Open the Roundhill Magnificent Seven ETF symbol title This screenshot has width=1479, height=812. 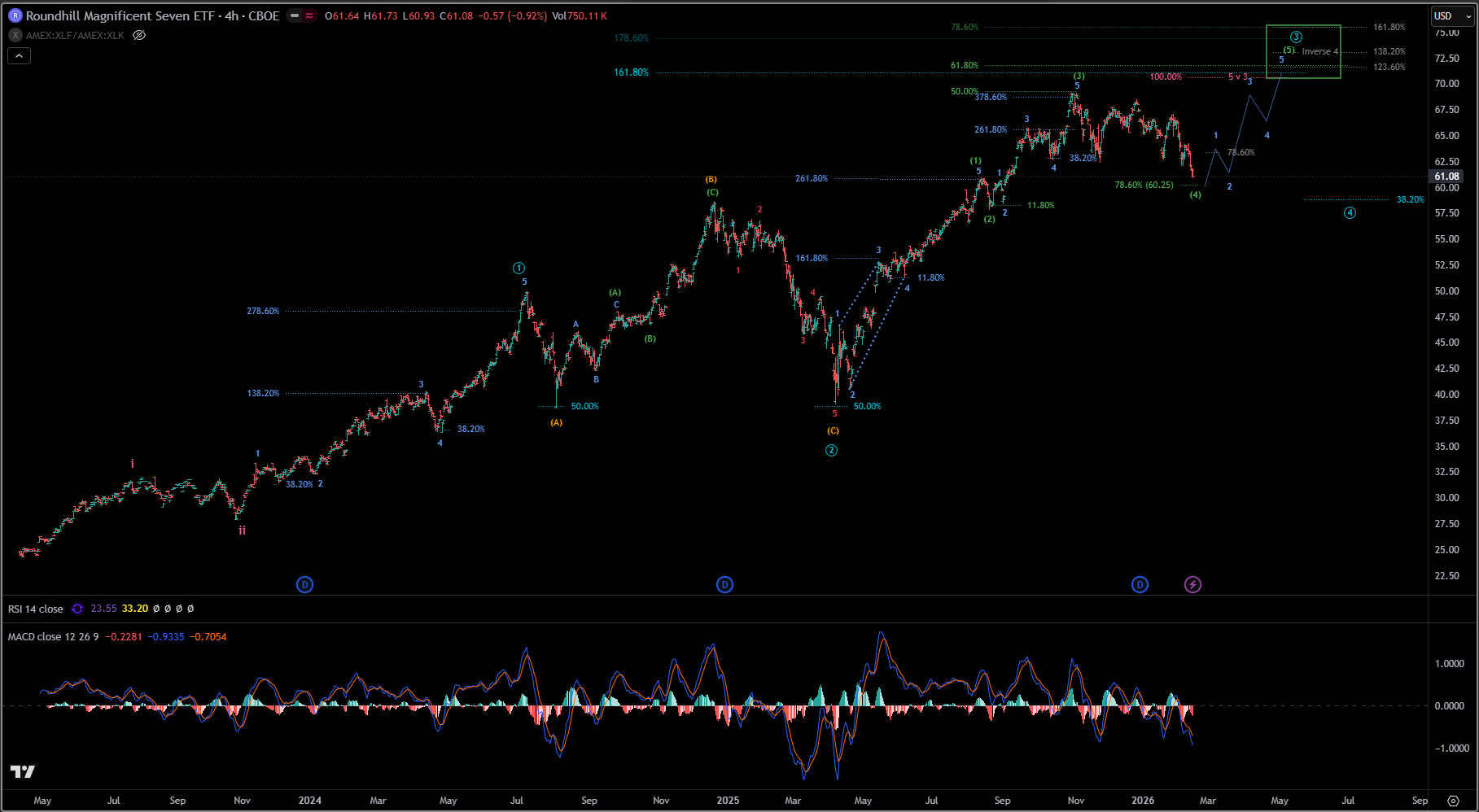[152, 15]
